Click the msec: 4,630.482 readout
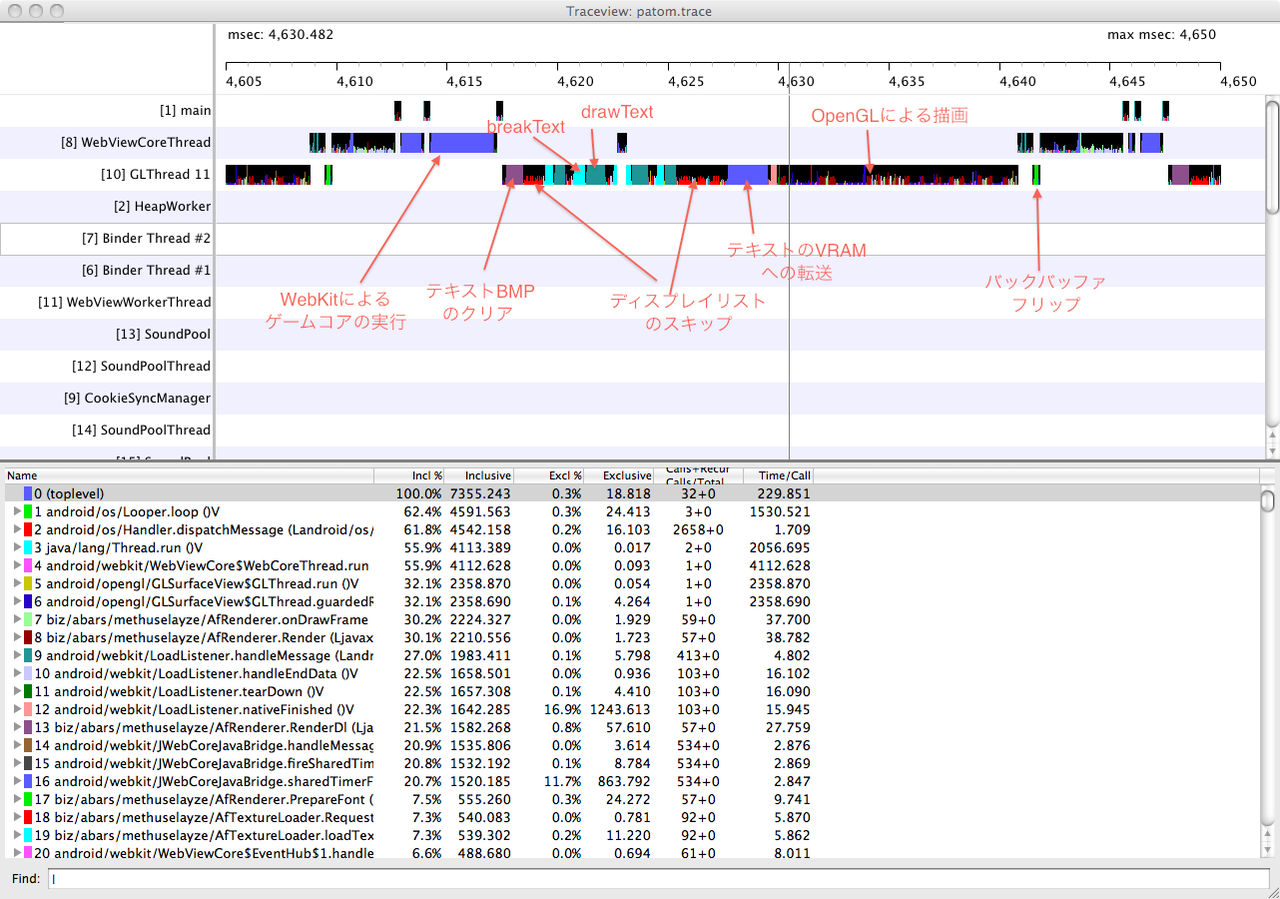 click(281, 34)
